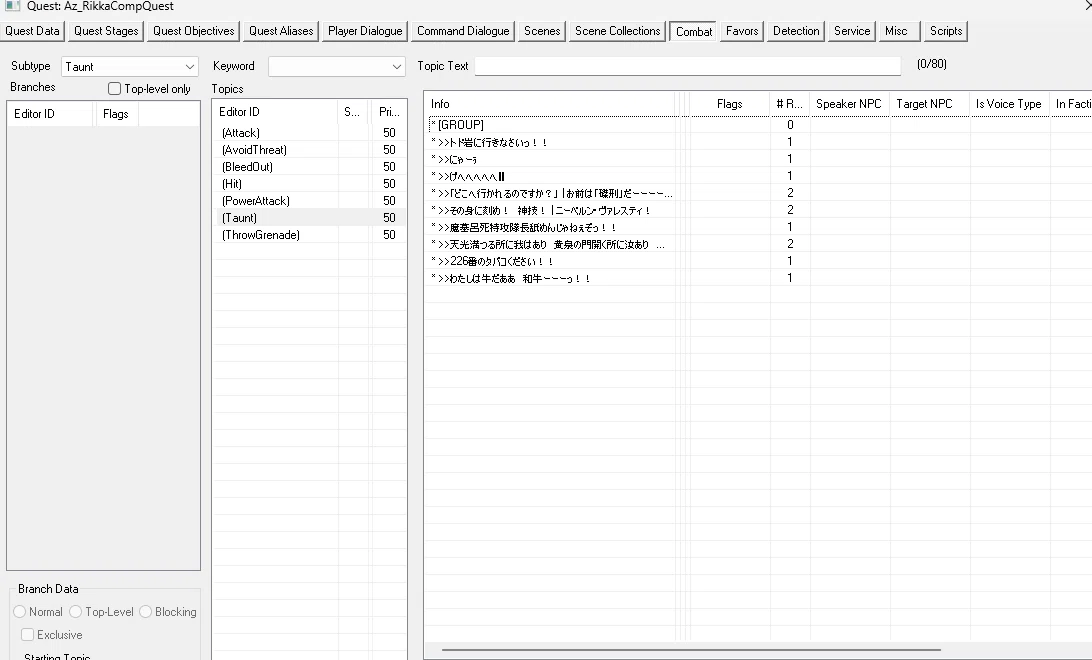Click the quest window icon in title bar

click(13, 6)
